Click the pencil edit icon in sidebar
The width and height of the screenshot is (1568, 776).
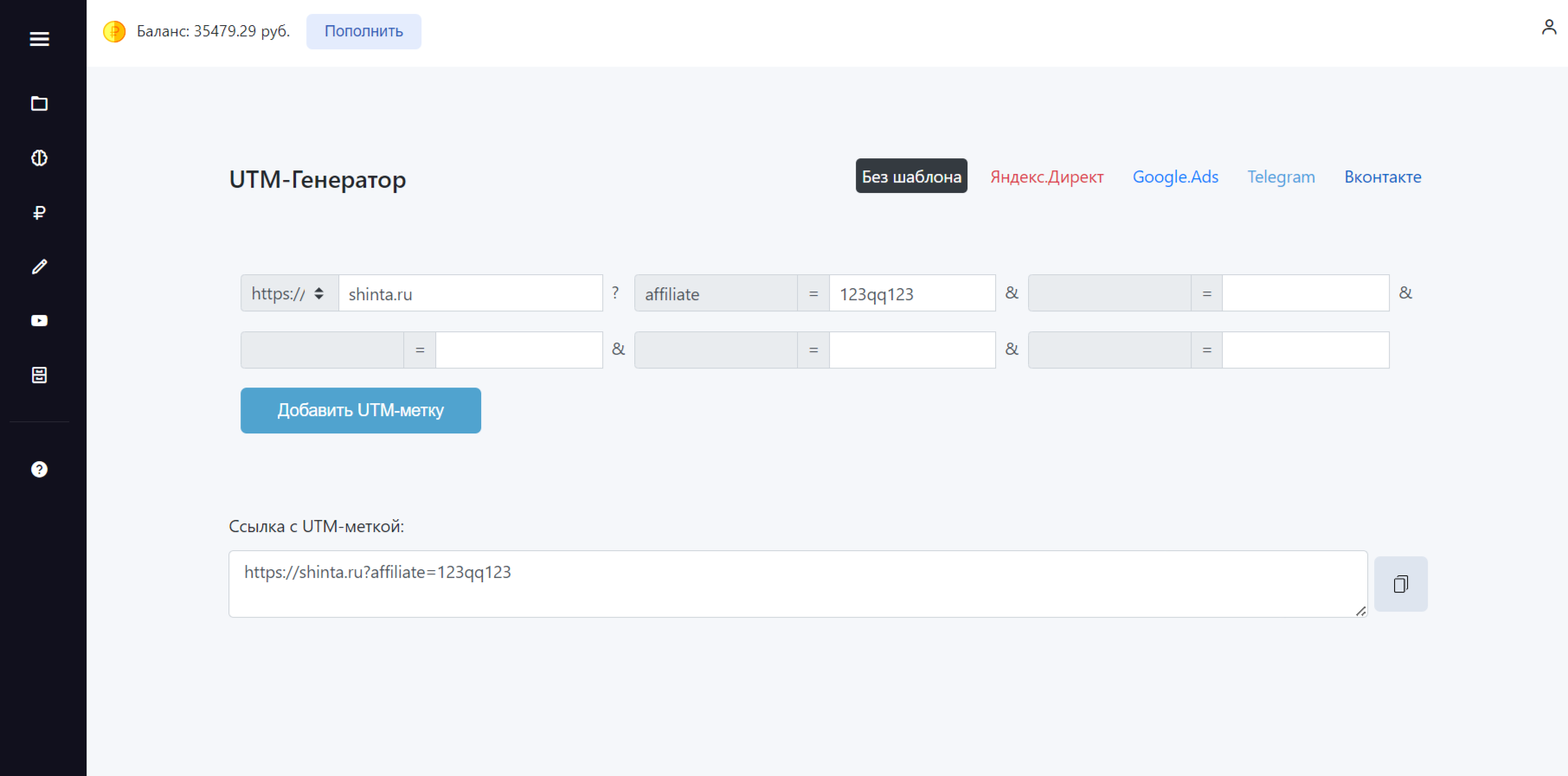coord(39,266)
